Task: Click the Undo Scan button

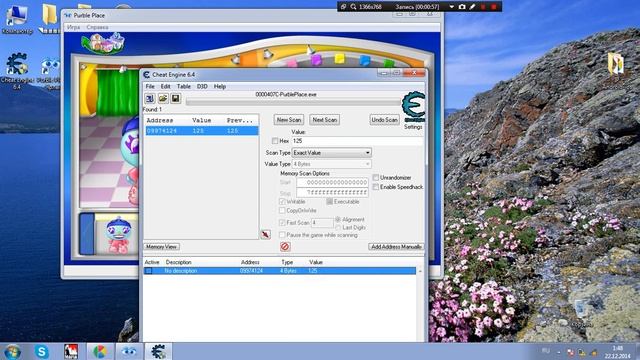Action: [384, 120]
